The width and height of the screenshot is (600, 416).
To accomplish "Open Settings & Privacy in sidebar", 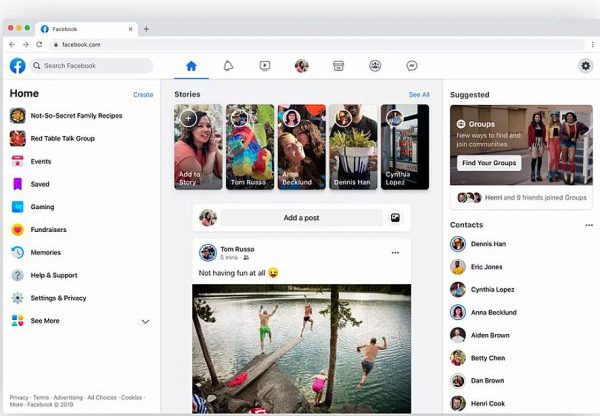I will [58, 298].
